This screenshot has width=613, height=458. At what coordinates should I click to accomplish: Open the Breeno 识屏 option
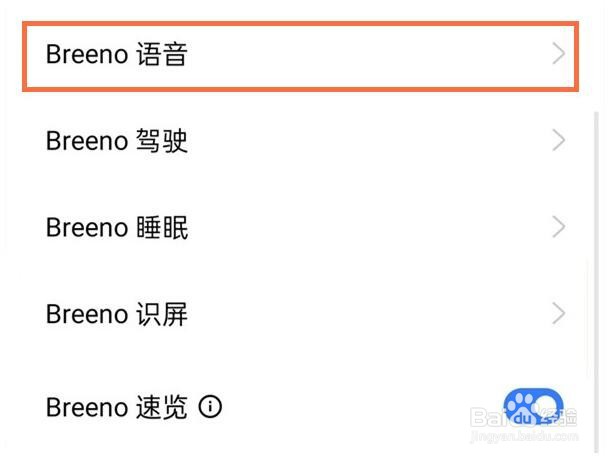coord(300,314)
